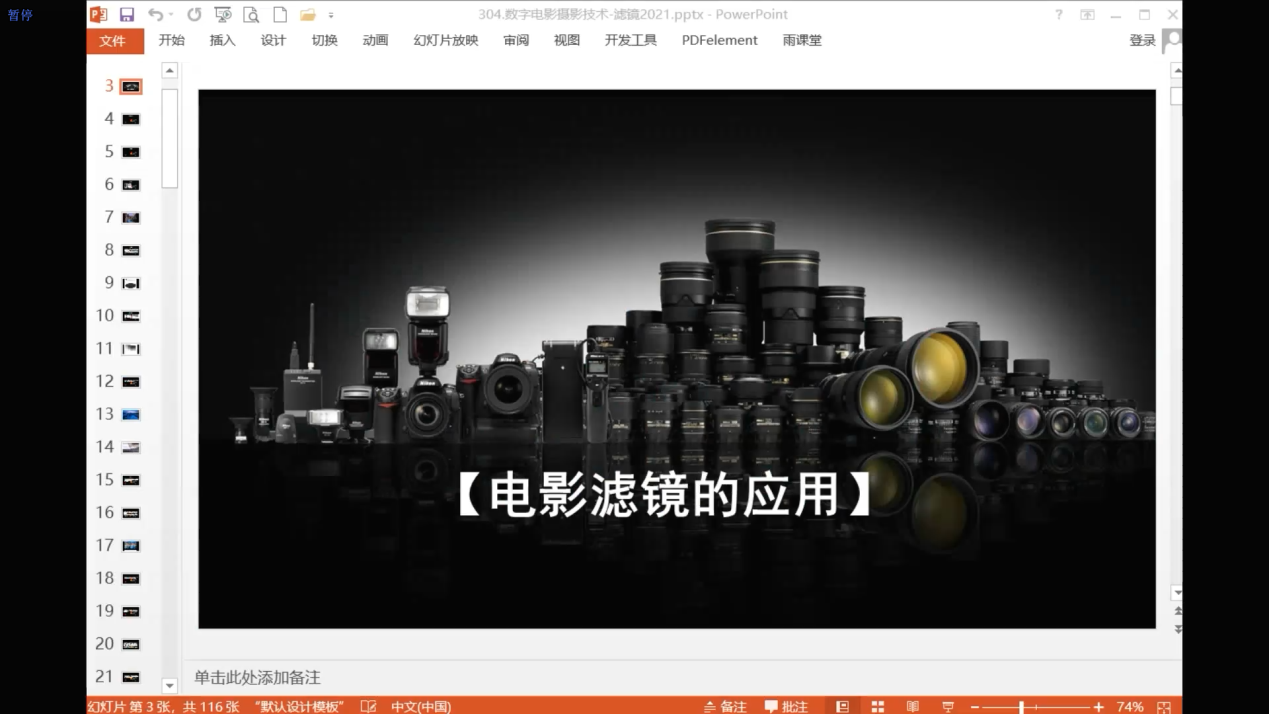Open the 文件 backstage button

pyautogui.click(x=113, y=41)
